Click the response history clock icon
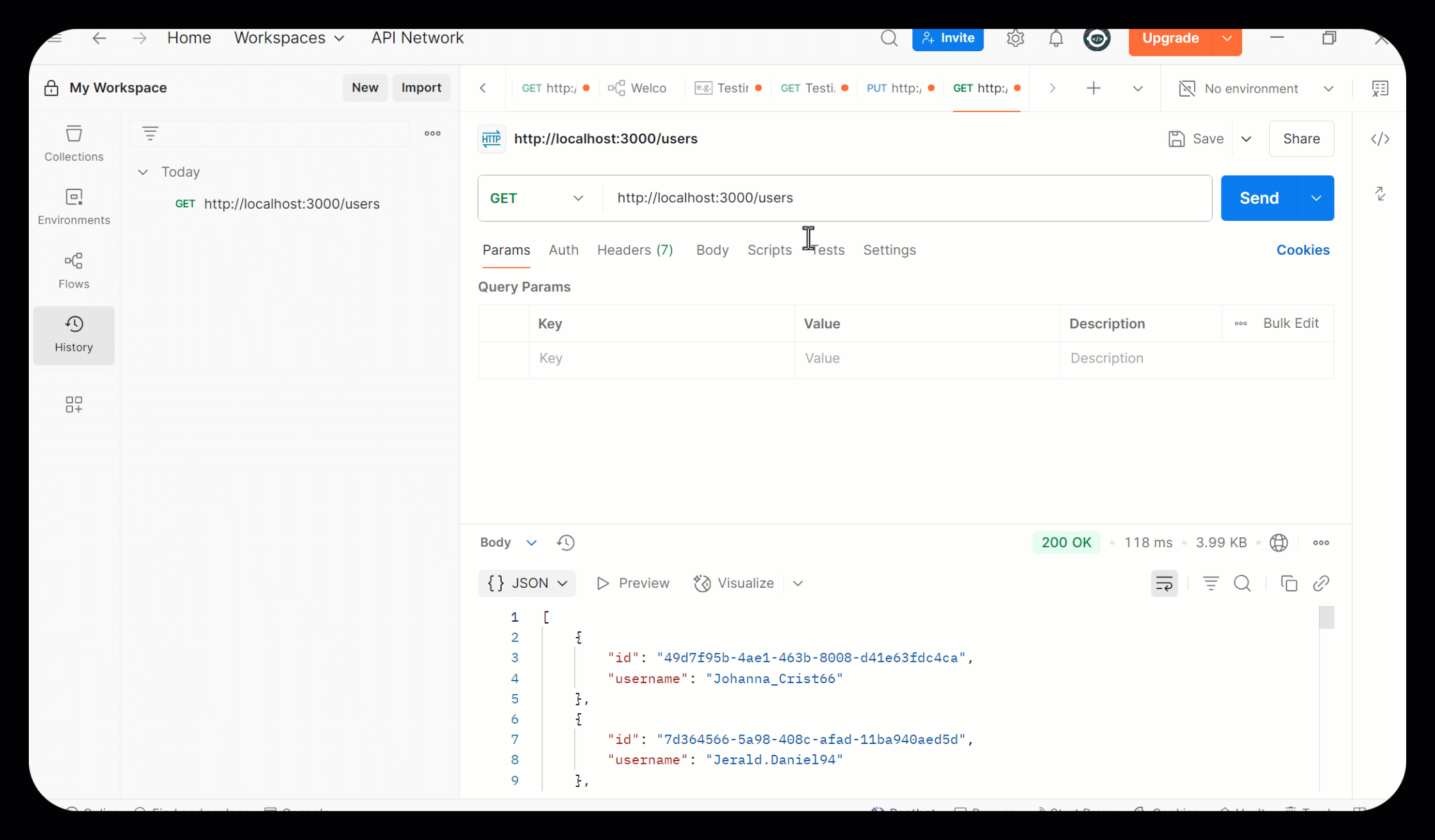This screenshot has height=840, width=1435. coord(566,543)
